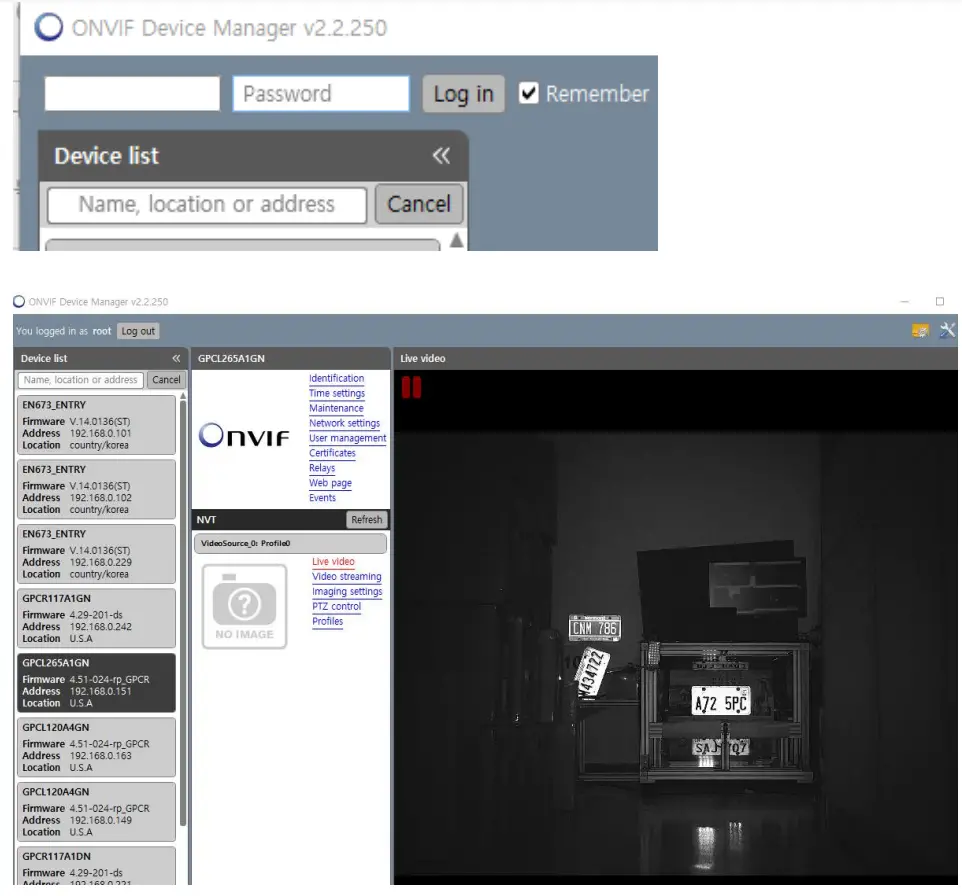Open the camera Web page link
This screenshot has height=896, width=962.
(x=330, y=482)
